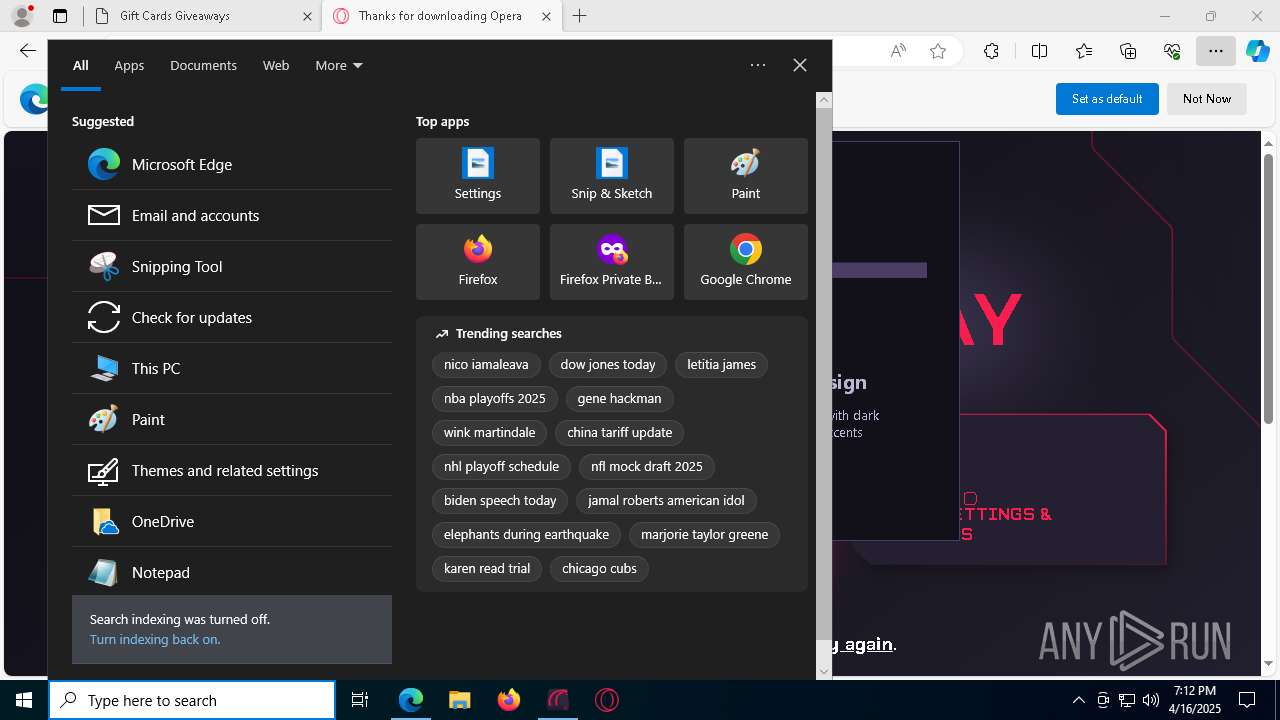The width and height of the screenshot is (1280, 720).
Task: Switch to Apps search tab
Action: 129,65
